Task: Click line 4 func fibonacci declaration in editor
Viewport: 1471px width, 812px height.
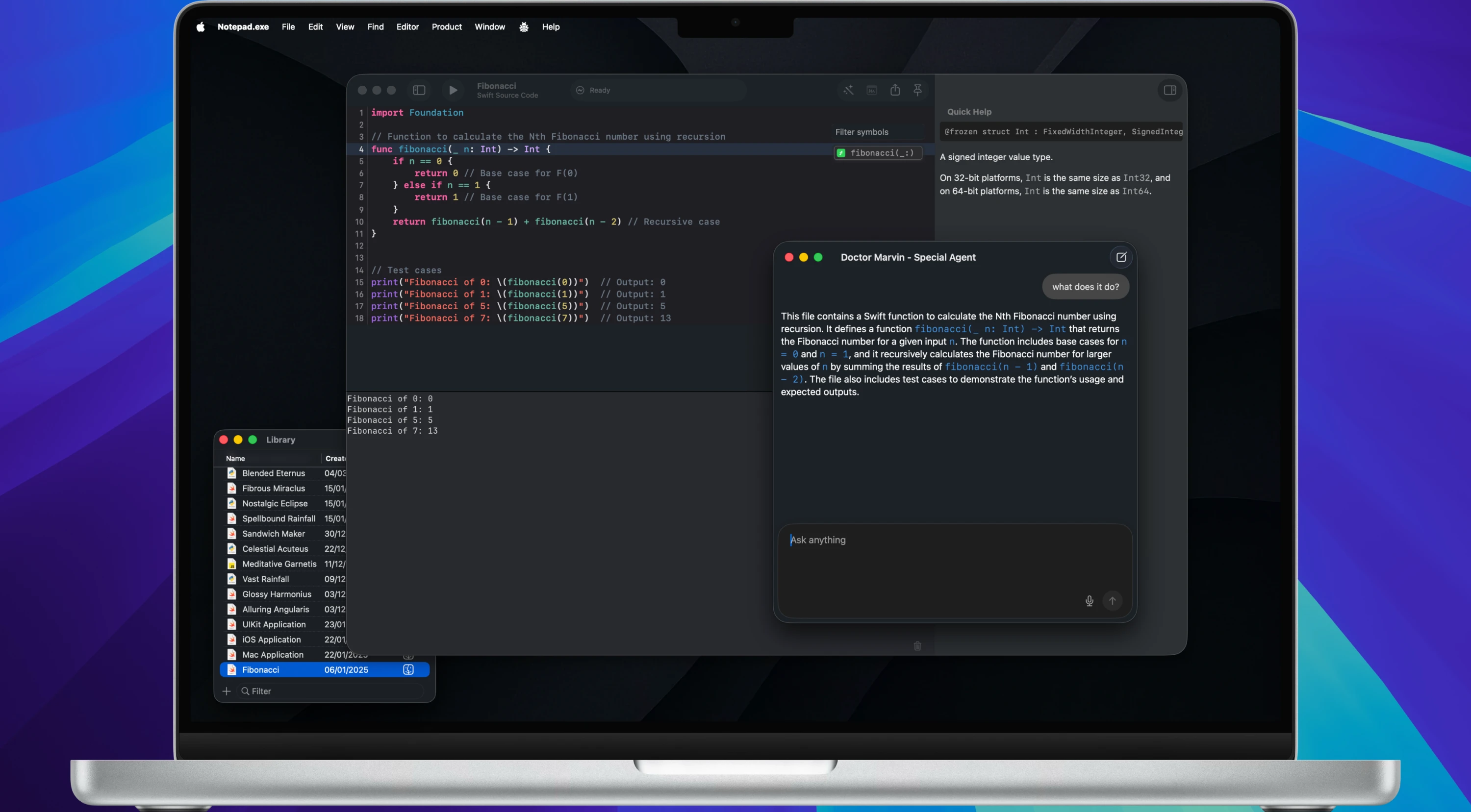Action: [x=461, y=149]
